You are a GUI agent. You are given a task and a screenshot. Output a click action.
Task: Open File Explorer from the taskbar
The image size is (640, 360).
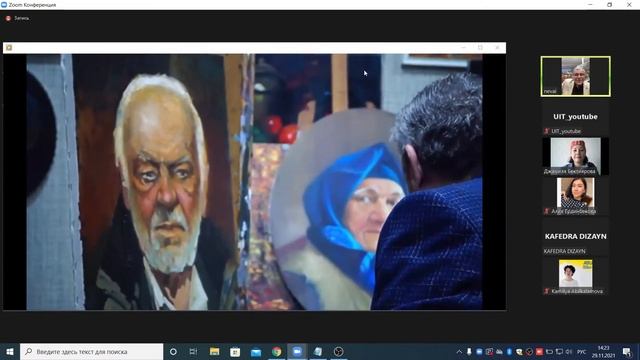[214, 351]
